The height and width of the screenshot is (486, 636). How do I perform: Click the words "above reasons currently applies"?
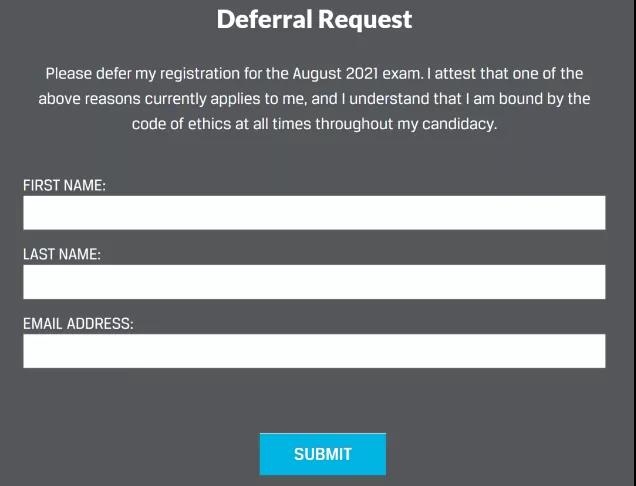pos(147,99)
